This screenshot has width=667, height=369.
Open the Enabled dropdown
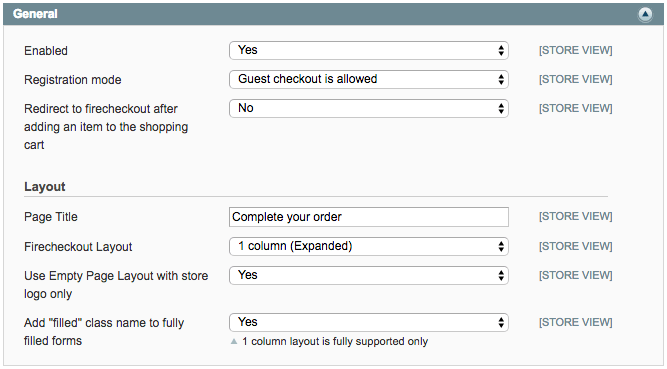pos(369,50)
